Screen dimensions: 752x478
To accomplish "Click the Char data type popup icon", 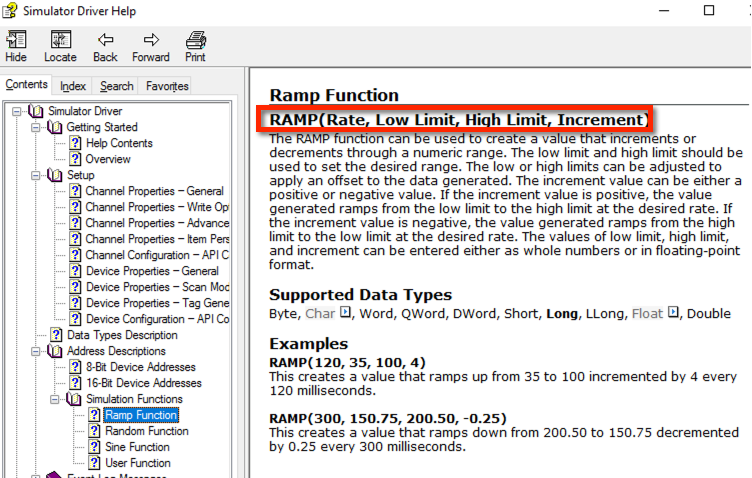I will 345,314.
